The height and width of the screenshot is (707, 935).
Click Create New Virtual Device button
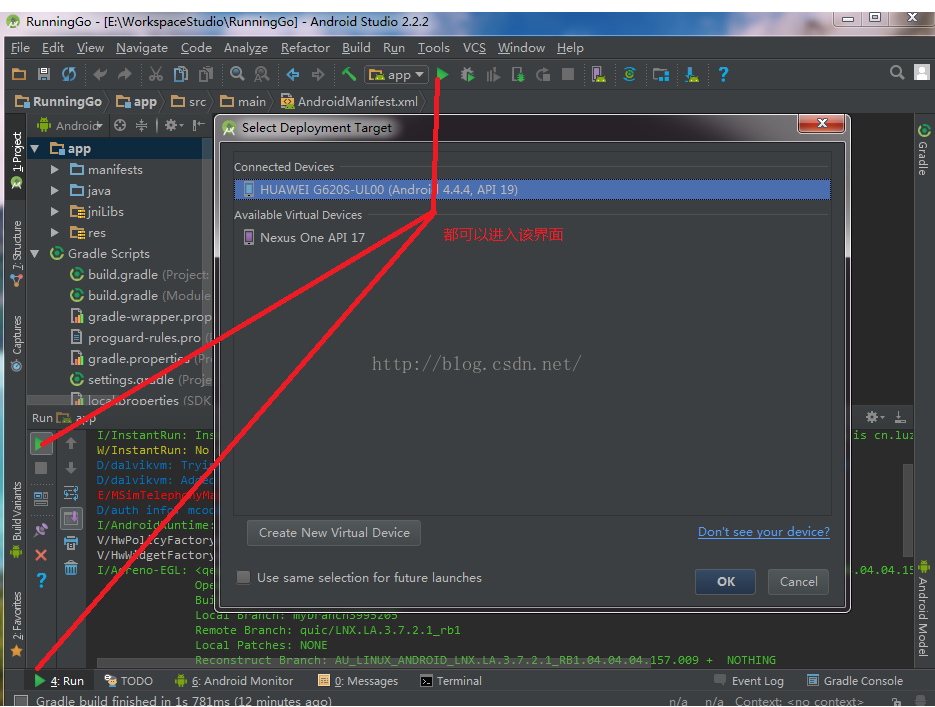334,532
